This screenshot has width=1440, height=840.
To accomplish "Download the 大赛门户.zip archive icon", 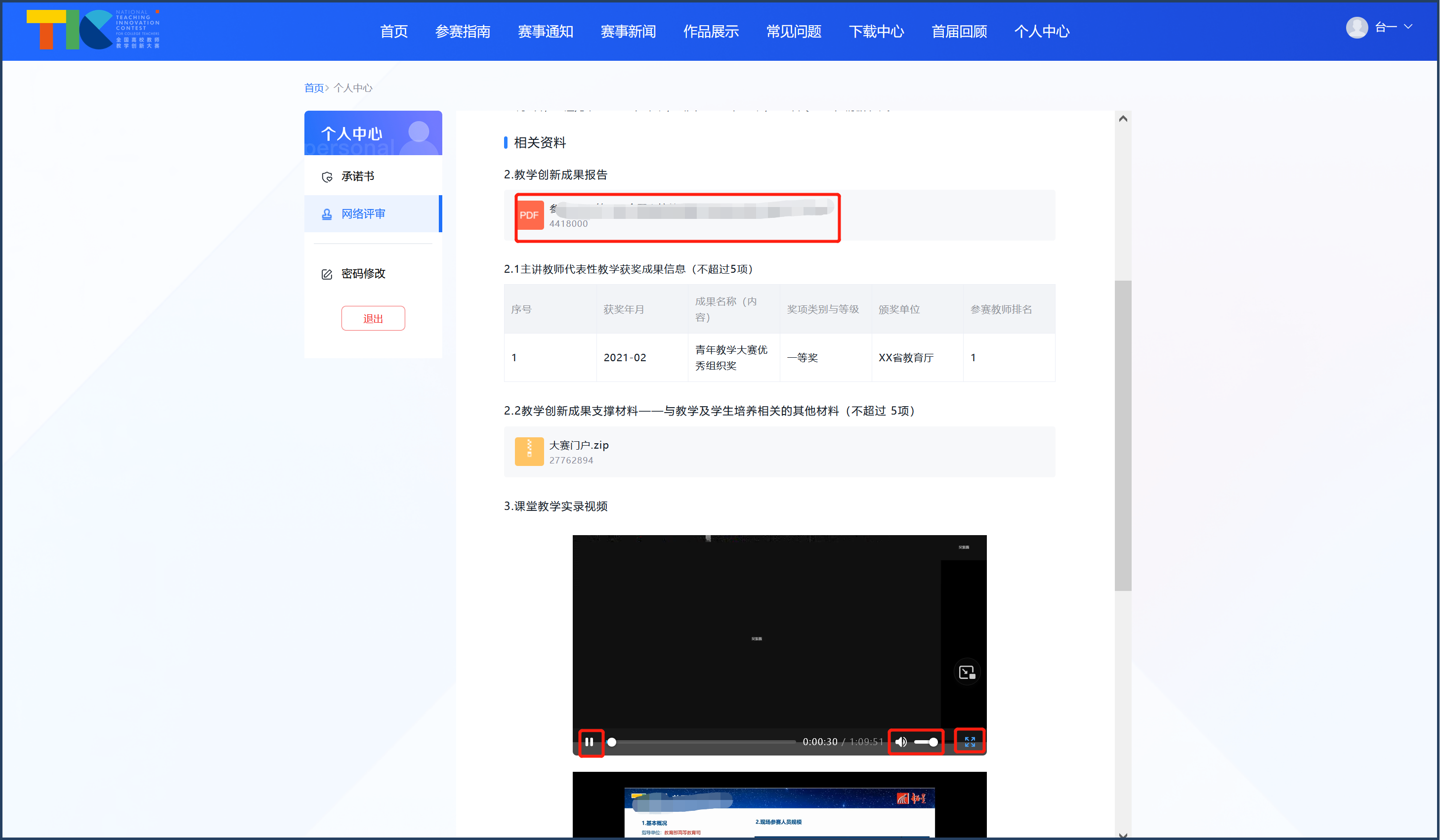I will [529, 452].
